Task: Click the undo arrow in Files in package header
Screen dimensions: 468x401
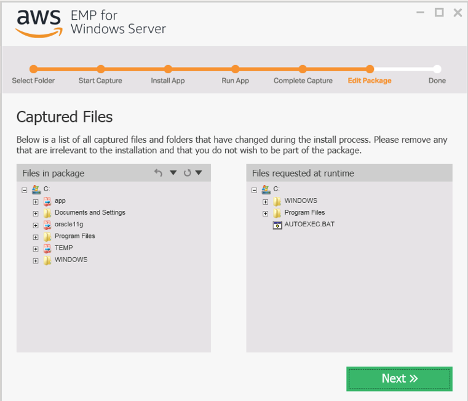Action: point(158,173)
